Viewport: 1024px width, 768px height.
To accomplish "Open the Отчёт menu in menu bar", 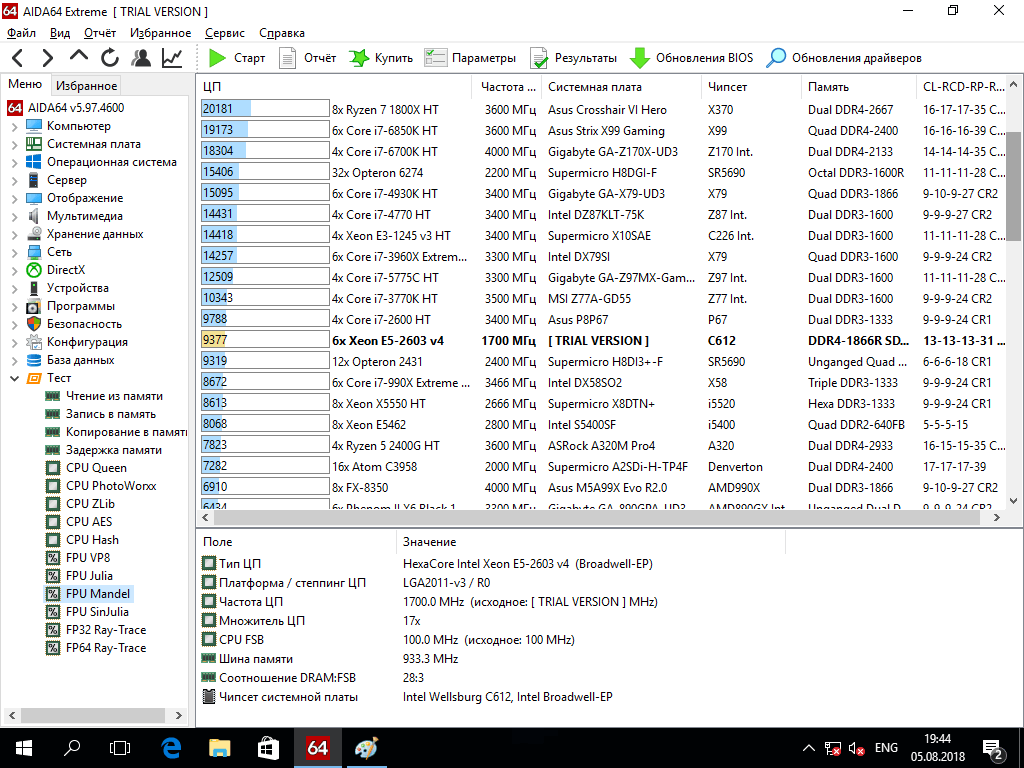I will [x=100, y=33].
